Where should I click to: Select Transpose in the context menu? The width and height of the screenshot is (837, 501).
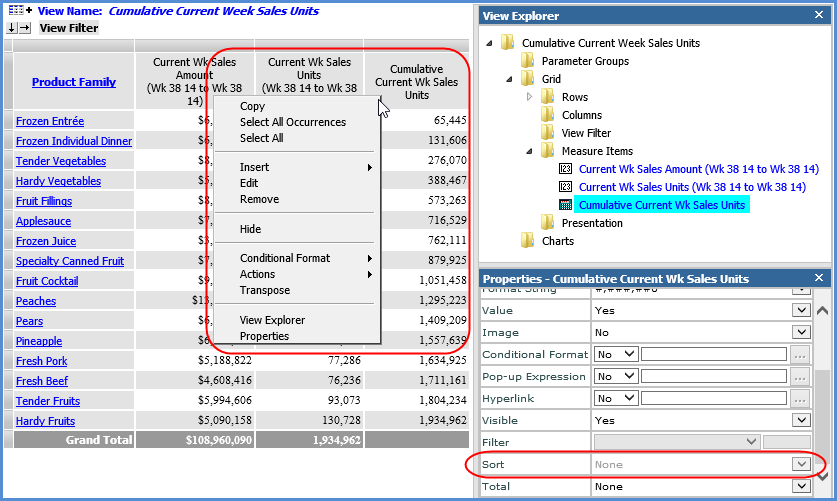tap(264, 290)
